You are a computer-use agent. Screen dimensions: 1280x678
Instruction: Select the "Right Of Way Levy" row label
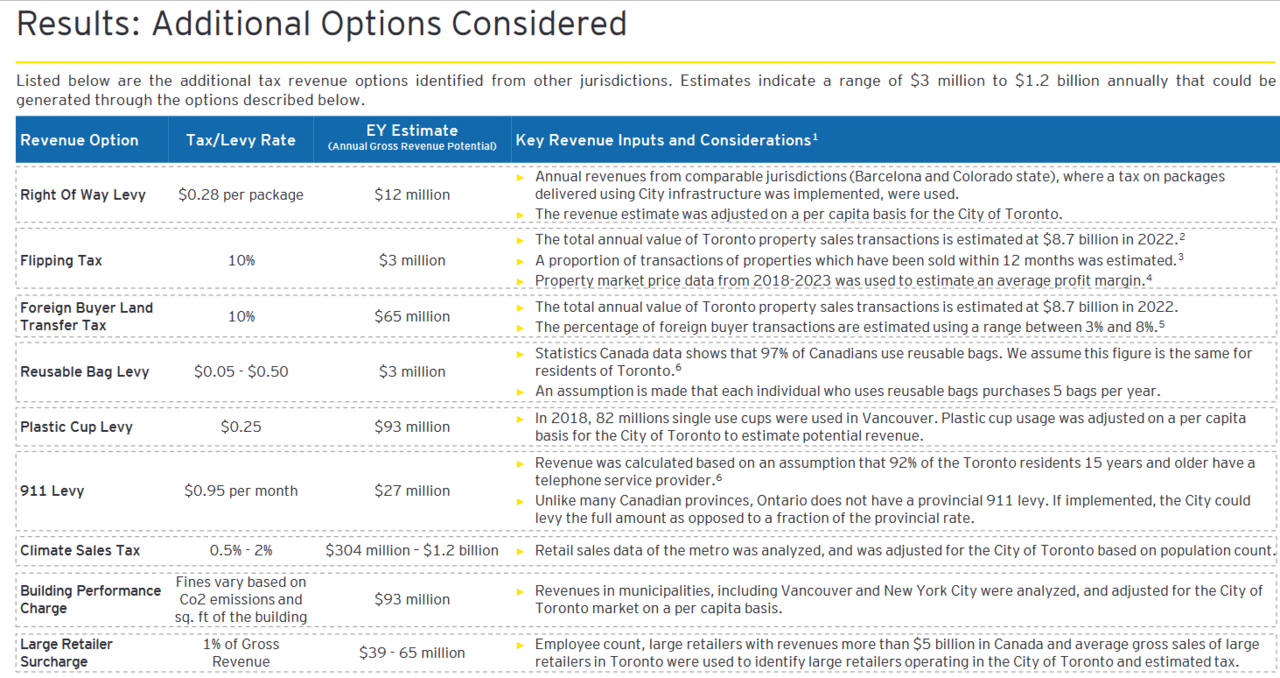pos(83,195)
